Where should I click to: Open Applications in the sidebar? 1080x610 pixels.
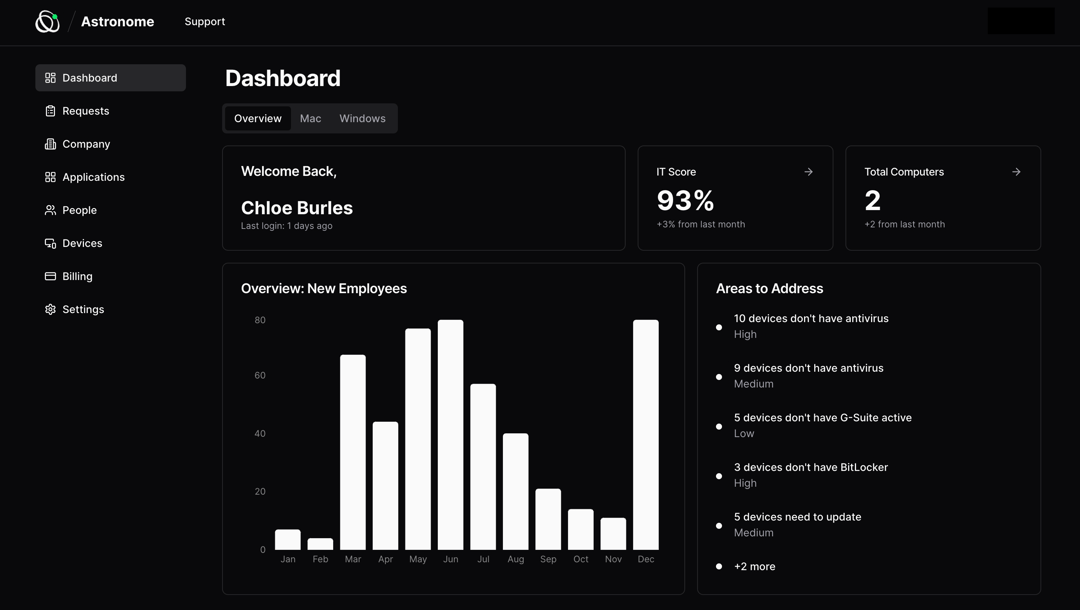[110, 177]
